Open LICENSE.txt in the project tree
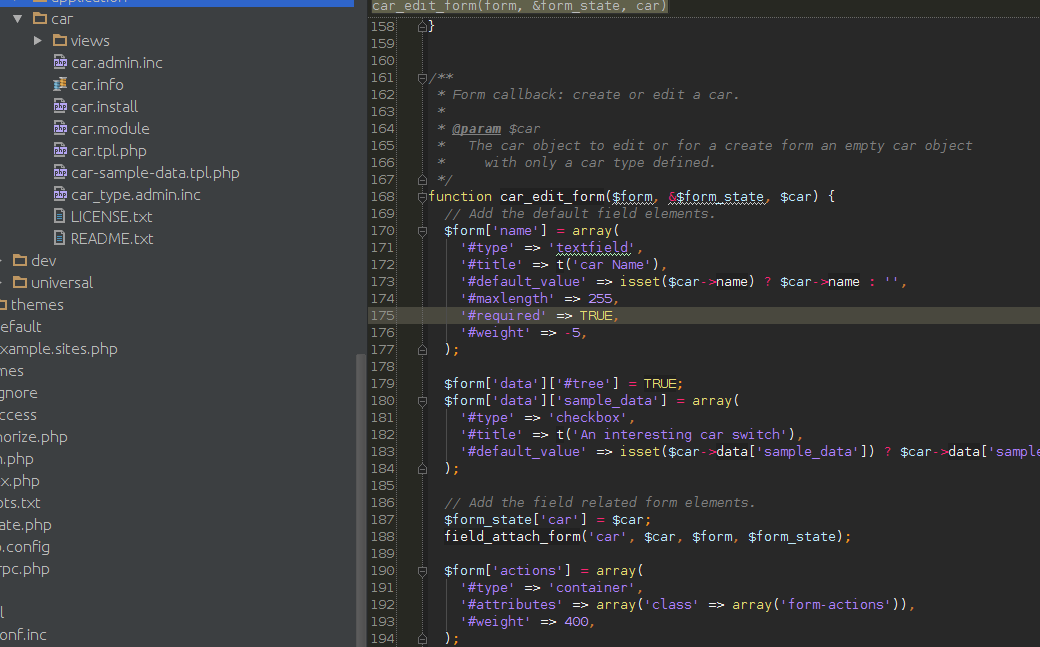Screen dimensions: 1040x647 pyautogui.click(x=111, y=216)
